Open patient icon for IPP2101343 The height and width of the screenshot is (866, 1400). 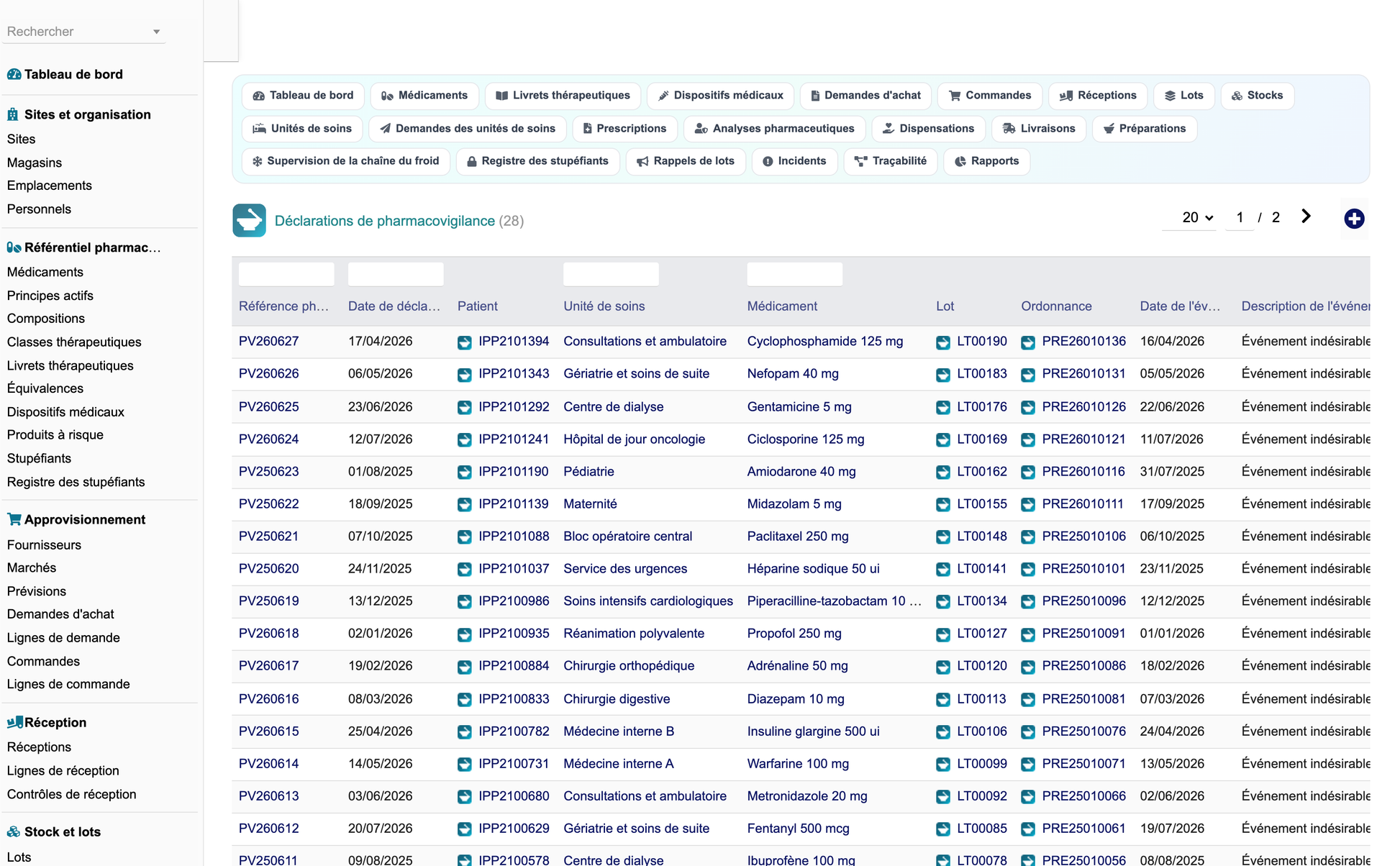(x=465, y=375)
